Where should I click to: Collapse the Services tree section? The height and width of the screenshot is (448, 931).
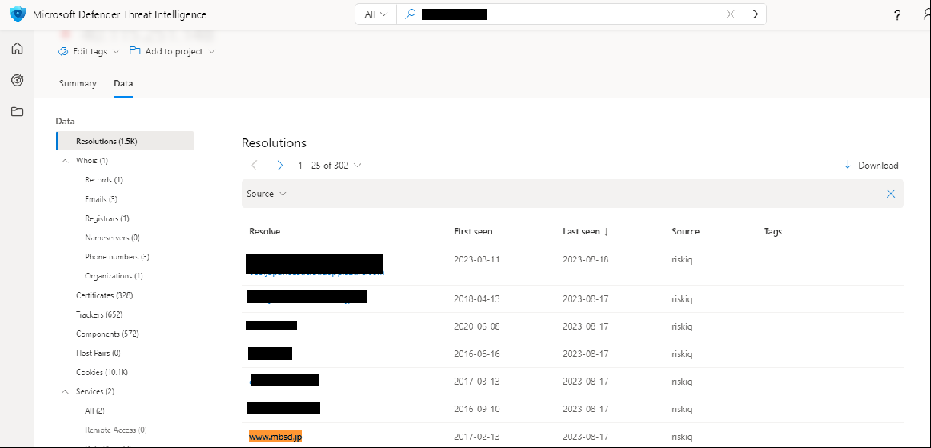click(x=65, y=391)
